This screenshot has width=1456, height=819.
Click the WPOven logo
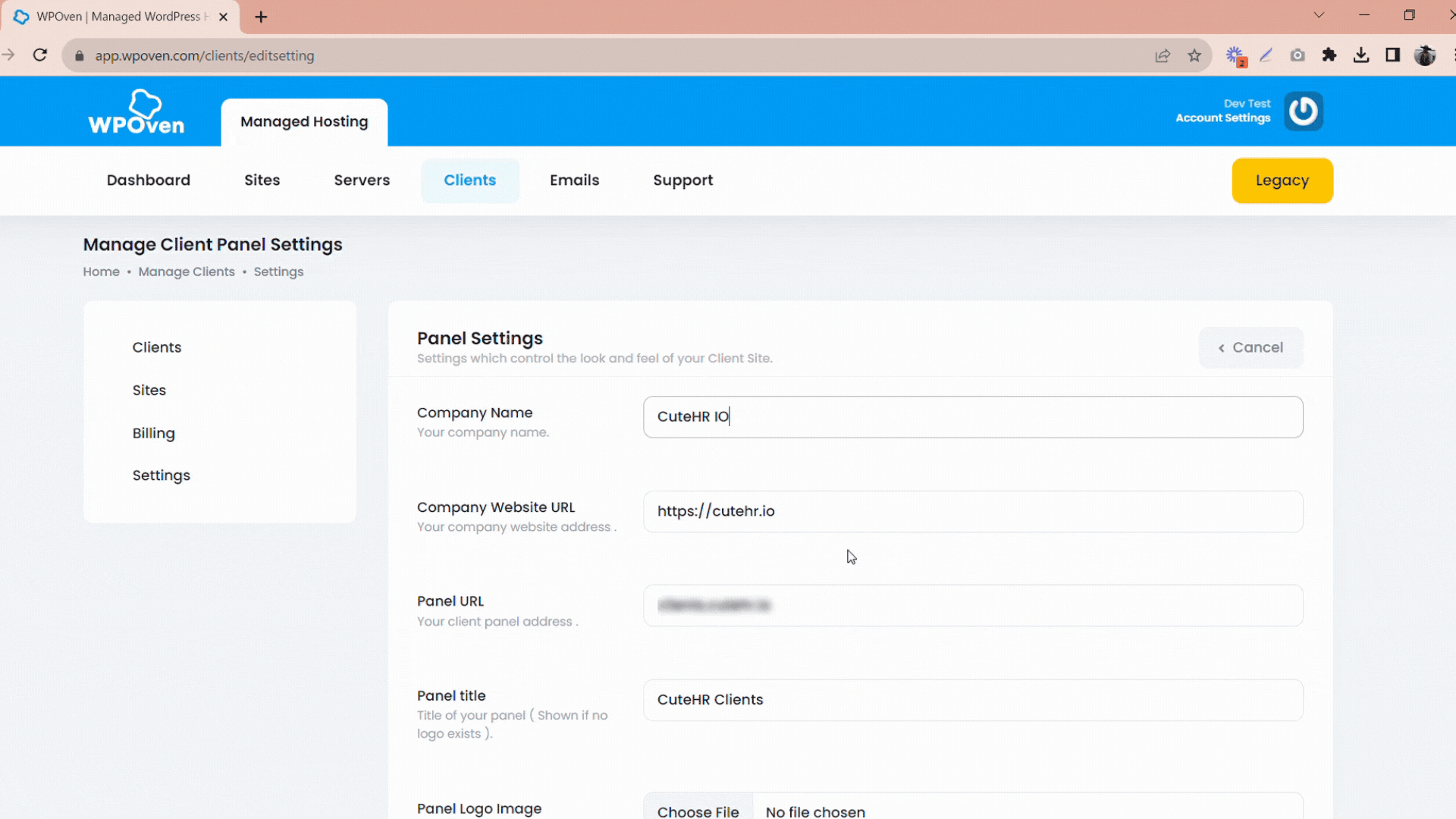[x=136, y=111]
